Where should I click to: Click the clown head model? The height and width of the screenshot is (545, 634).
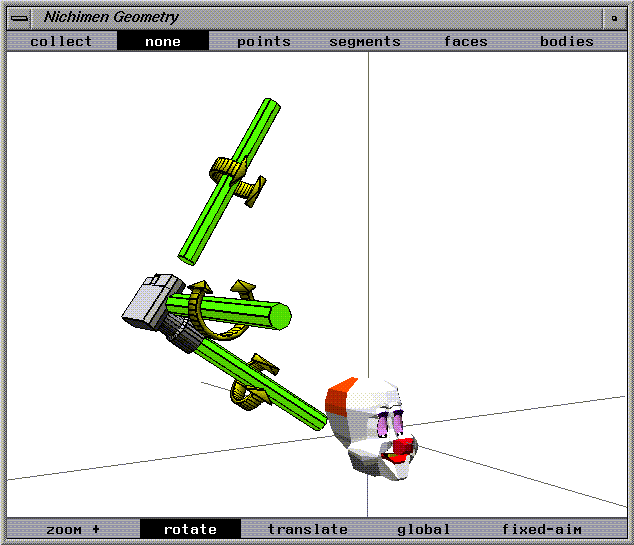[x=371, y=429]
